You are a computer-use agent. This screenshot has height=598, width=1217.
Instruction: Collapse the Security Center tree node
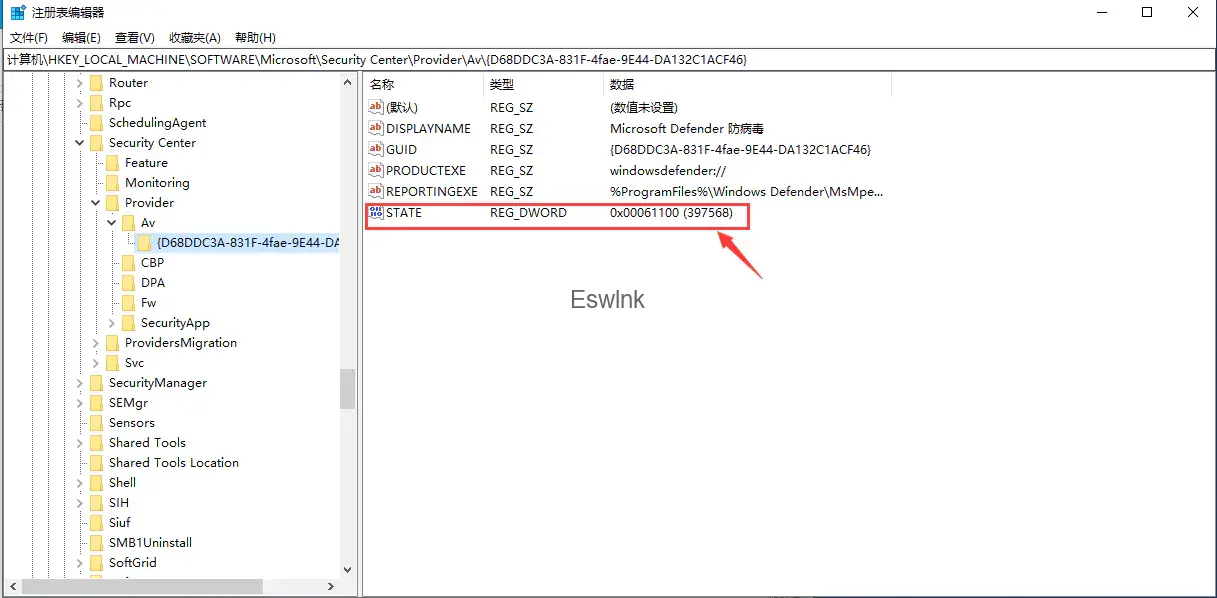(x=80, y=143)
